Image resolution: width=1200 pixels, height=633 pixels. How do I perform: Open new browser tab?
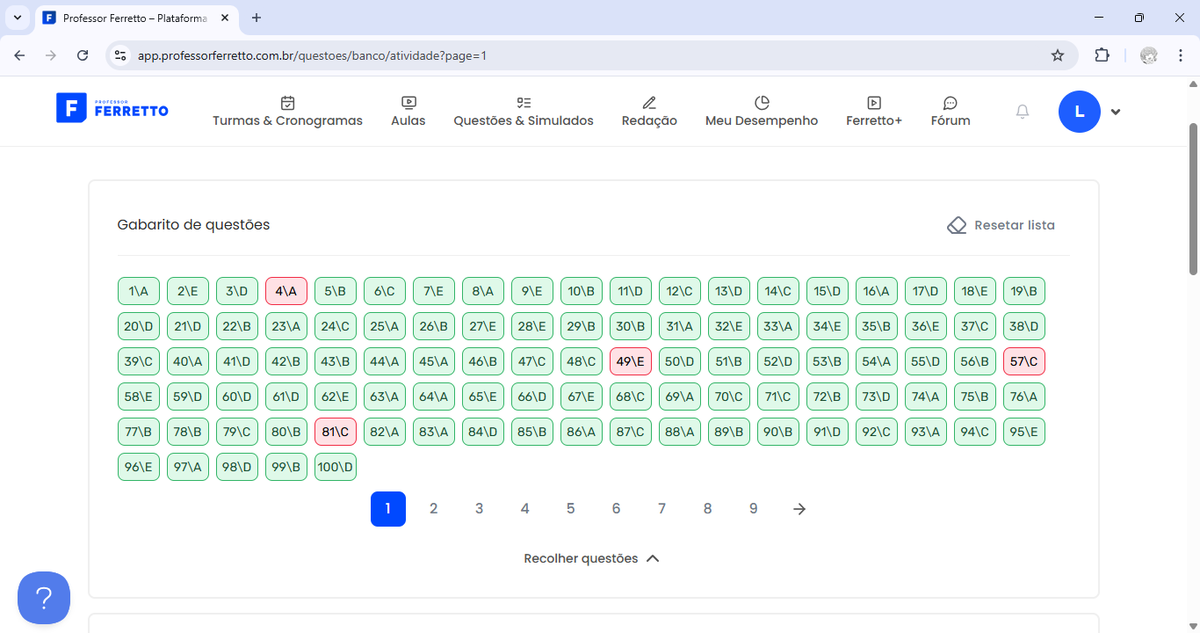[x=257, y=18]
